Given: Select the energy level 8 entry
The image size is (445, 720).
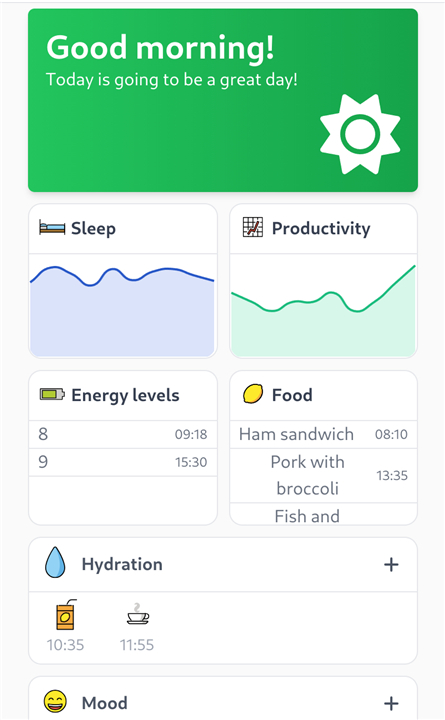Looking at the screenshot, I should click(123, 434).
